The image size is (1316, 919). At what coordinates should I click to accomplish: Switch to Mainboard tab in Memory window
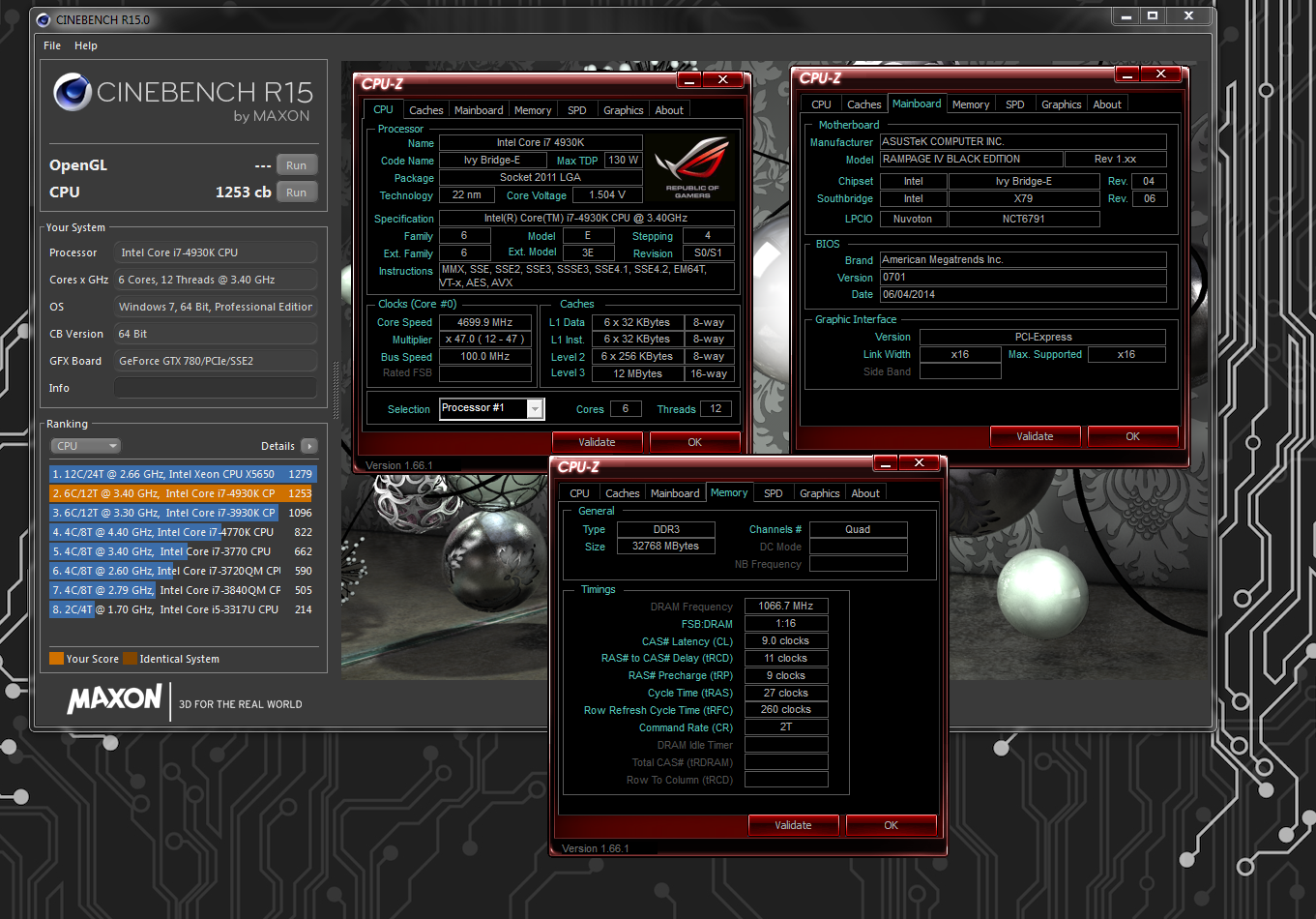(675, 493)
